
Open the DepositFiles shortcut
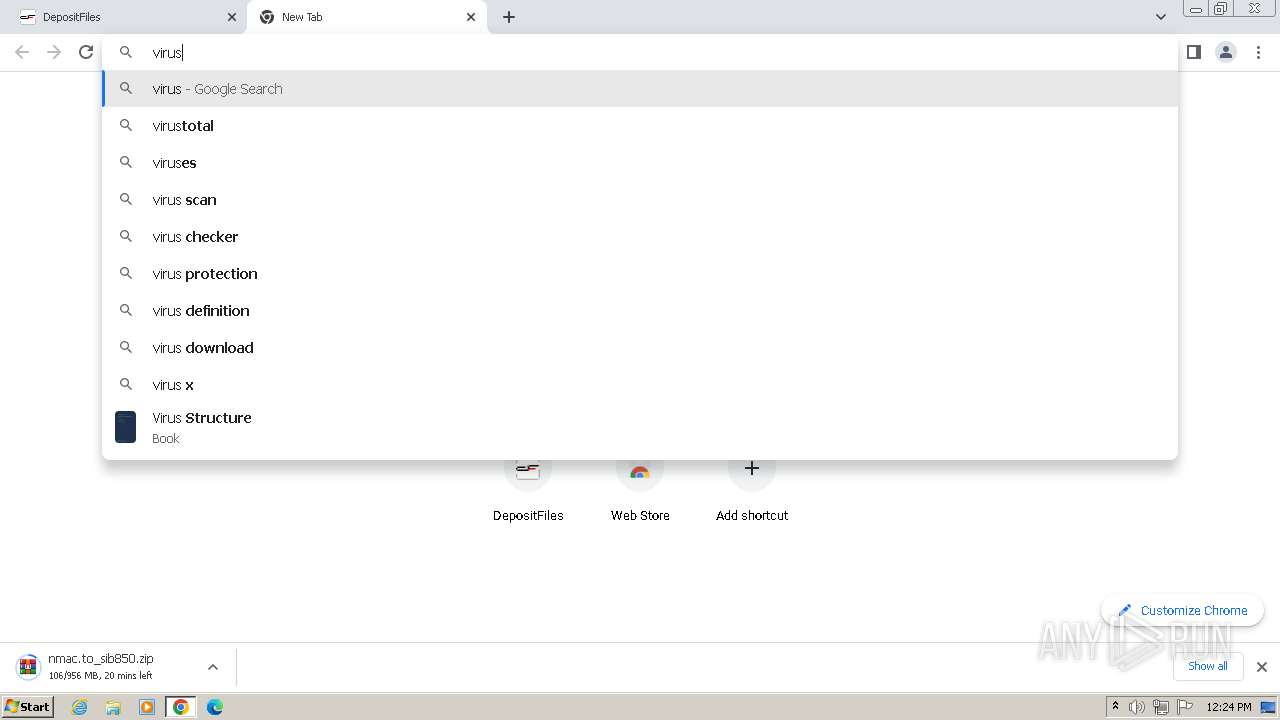pyautogui.click(x=528, y=488)
